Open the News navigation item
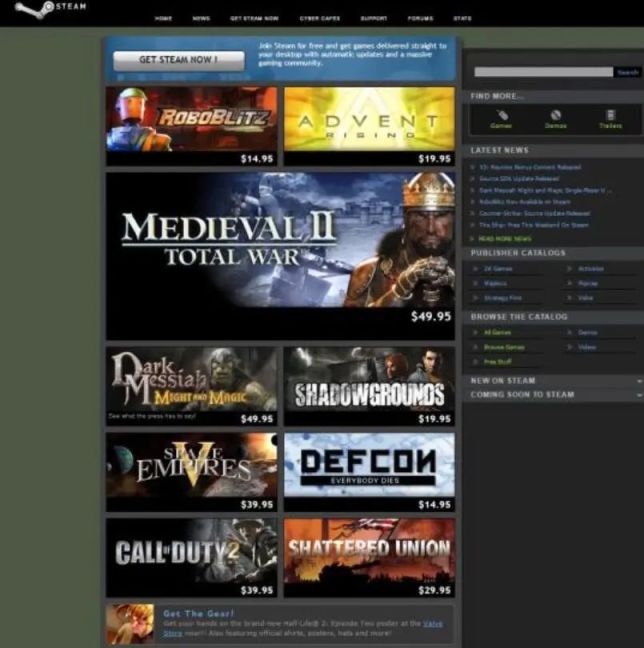 tap(201, 19)
